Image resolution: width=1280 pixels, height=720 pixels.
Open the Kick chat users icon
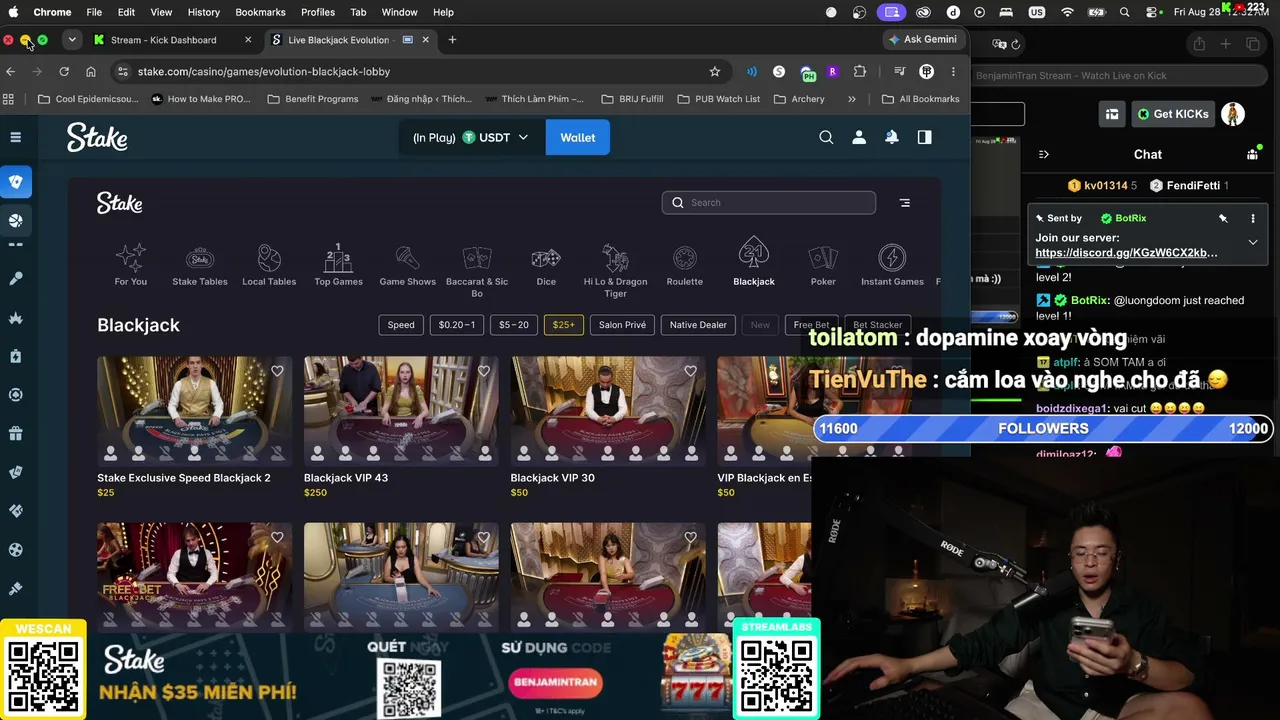point(1252,154)
